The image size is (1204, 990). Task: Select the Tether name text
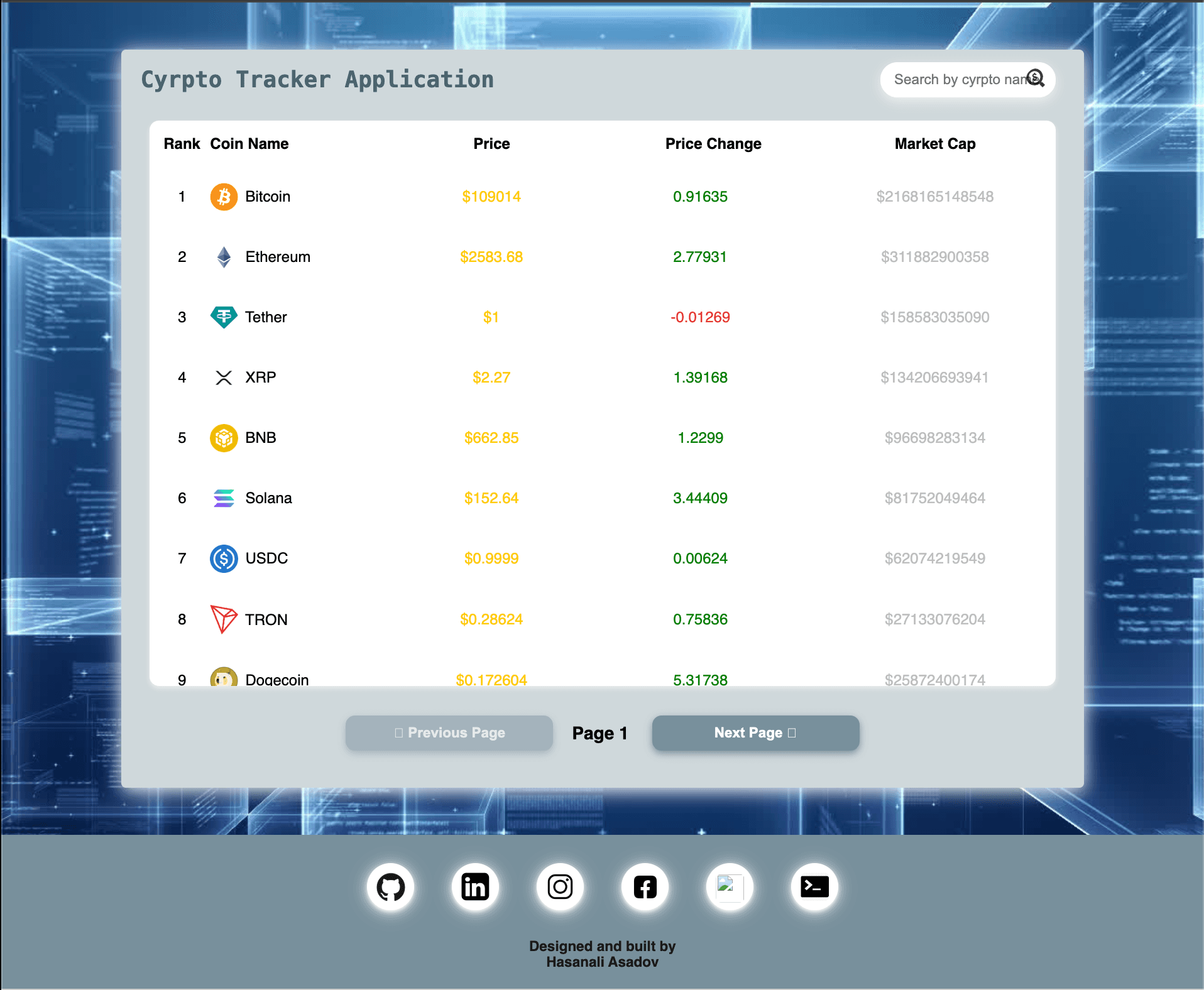coord(266,317)
